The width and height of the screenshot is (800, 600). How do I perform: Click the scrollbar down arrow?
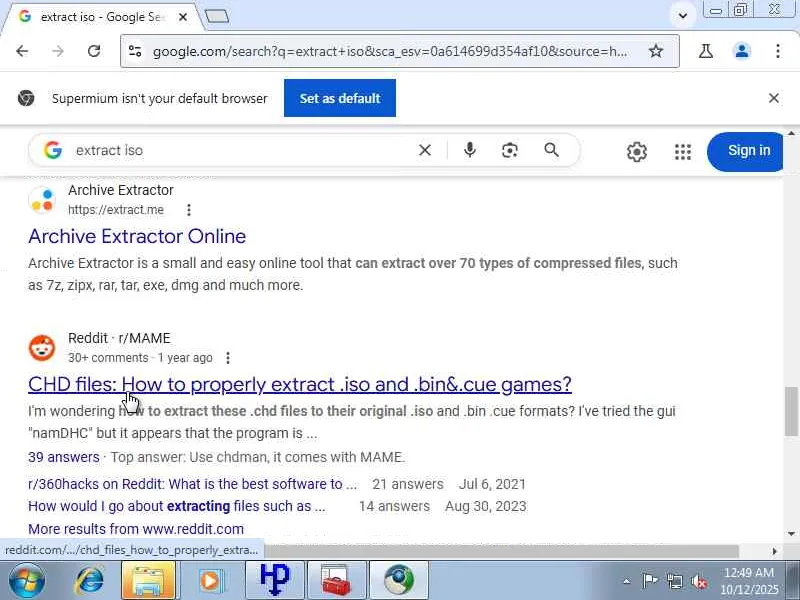tap(791, 534)
